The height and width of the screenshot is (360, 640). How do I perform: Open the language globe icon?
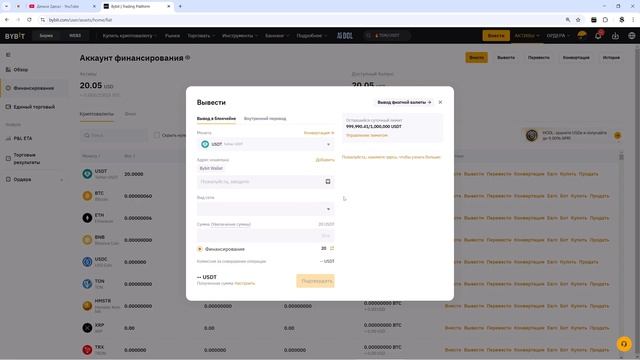(x=631, y=36)
